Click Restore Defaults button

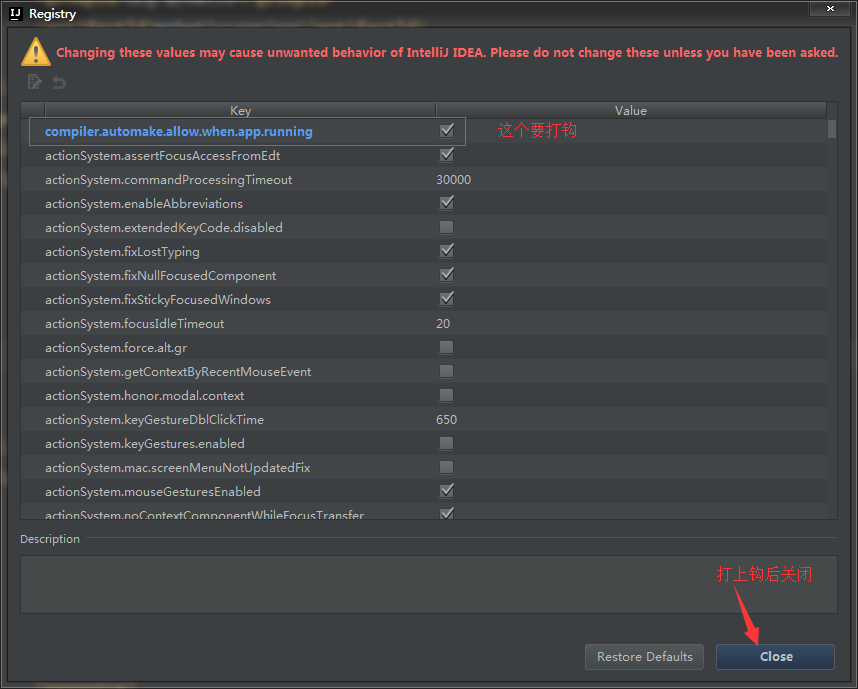click(645, 657)
